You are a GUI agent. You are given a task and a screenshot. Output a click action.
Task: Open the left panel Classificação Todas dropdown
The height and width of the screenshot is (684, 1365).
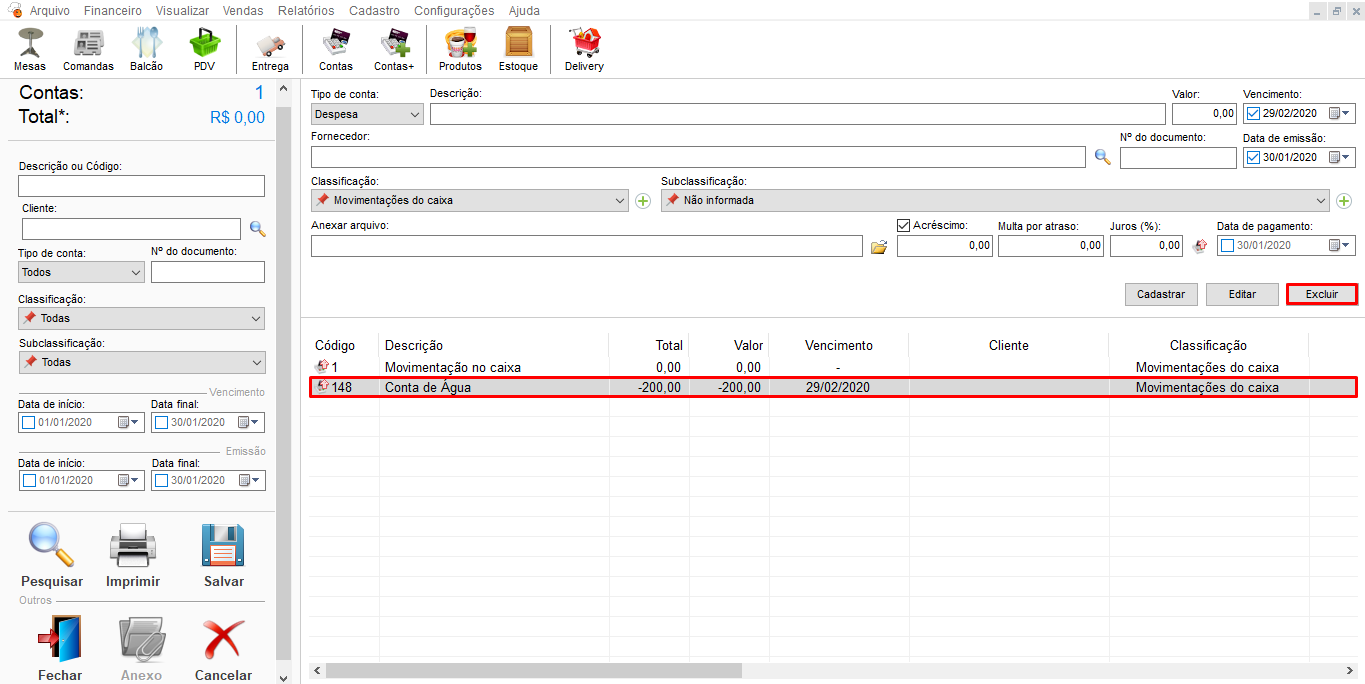[141, 318]
